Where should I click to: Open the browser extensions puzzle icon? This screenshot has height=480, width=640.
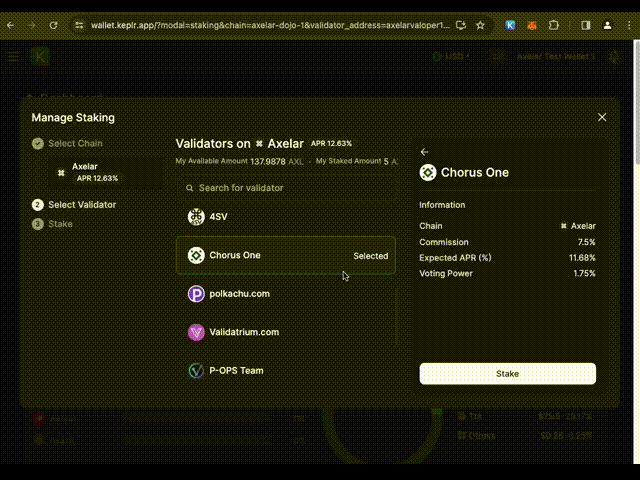tap(553, 25)
